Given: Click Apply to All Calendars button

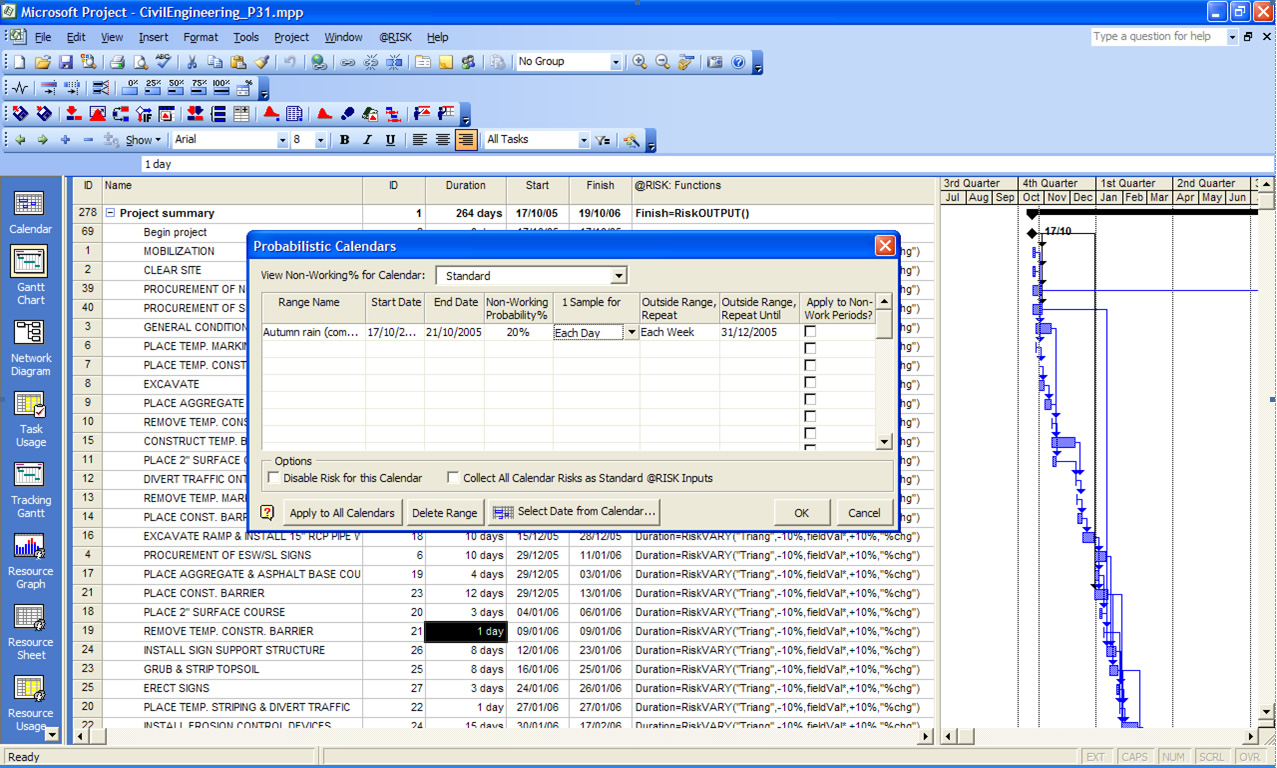Looking at the screenshot, I should pos(342,513).
